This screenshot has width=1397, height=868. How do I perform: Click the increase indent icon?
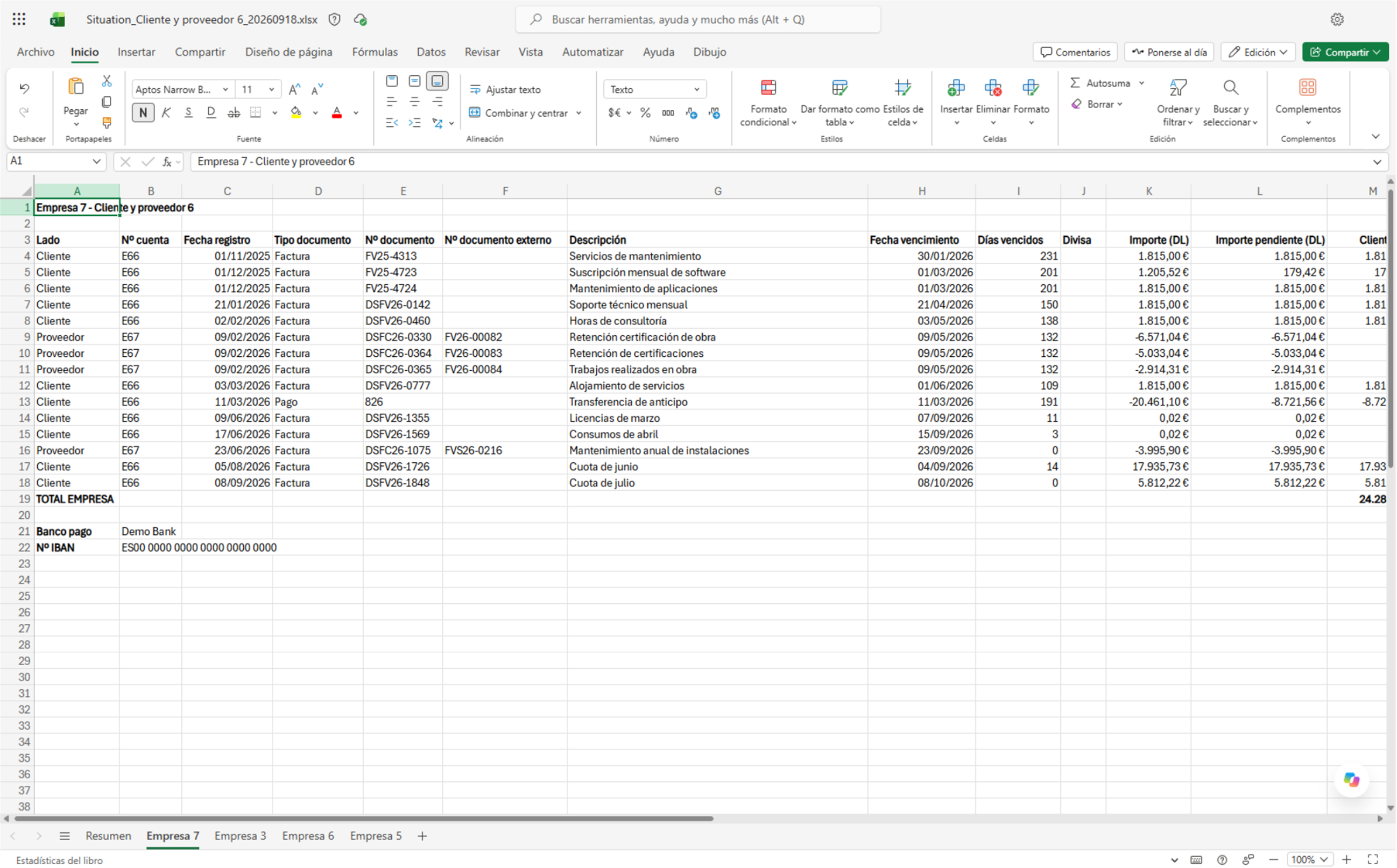(414, 123)
